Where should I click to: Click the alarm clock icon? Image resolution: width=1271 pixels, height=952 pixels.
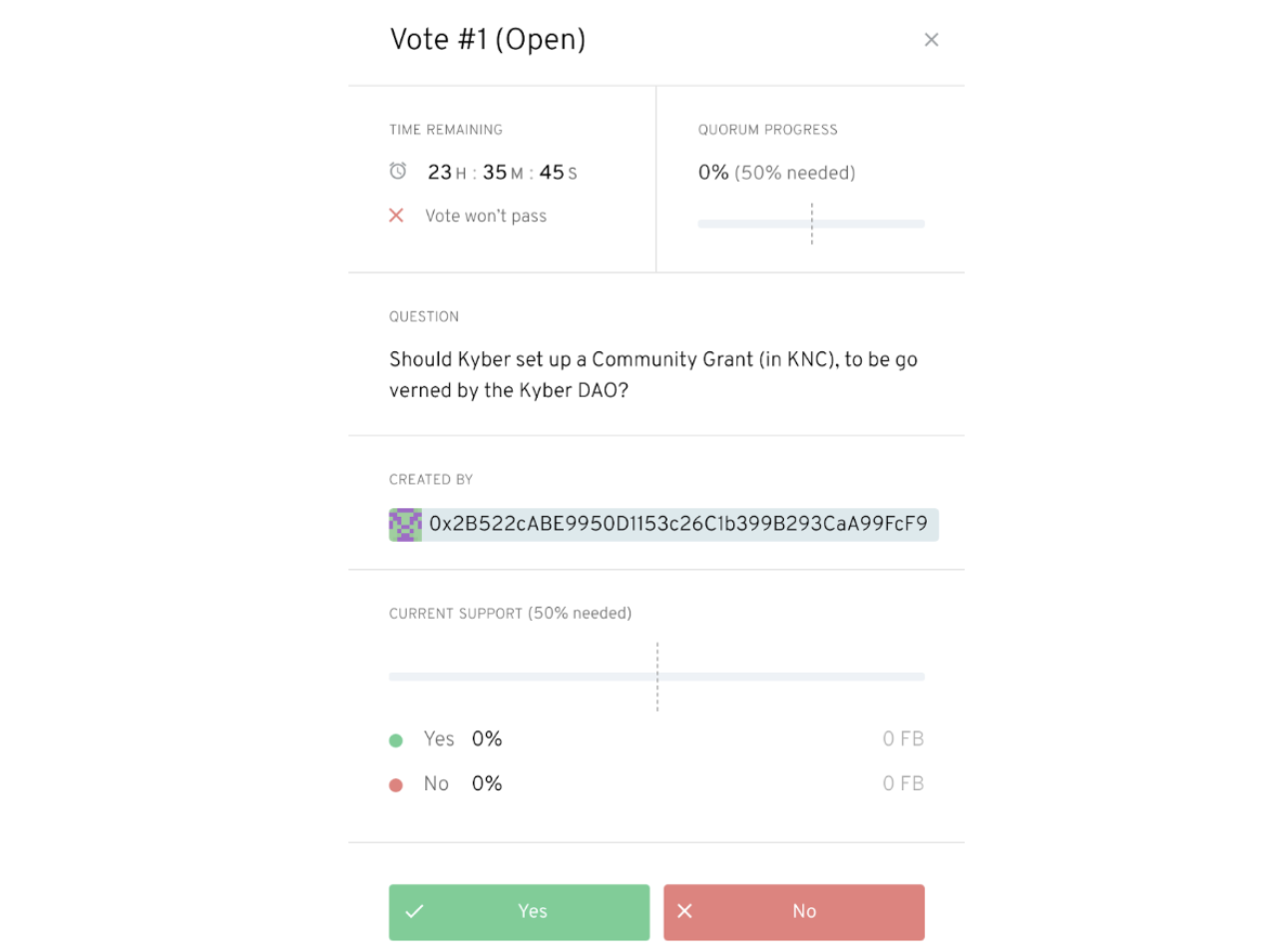(x=398, y=172)
